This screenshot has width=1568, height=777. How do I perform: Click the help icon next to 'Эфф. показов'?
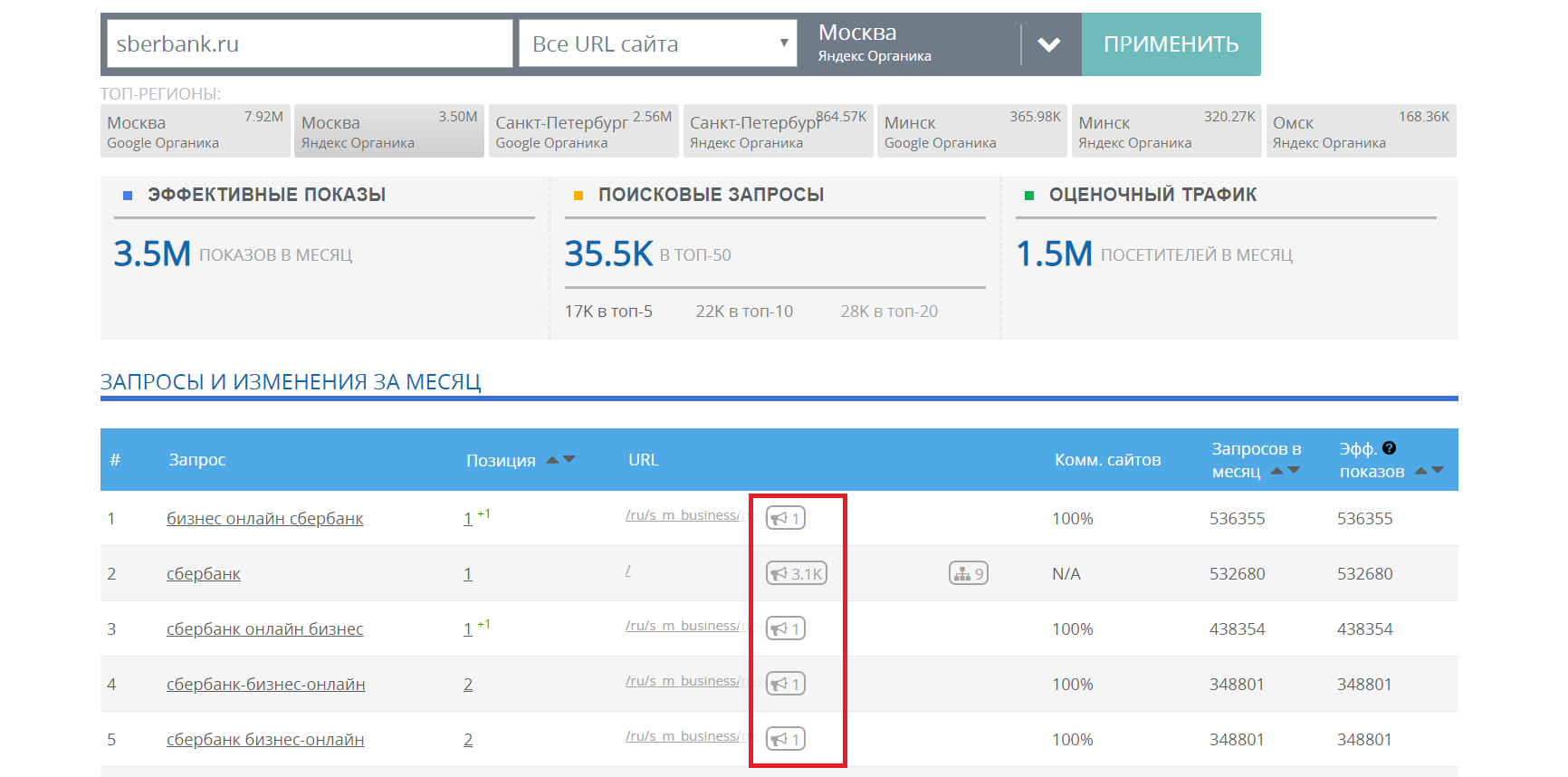[x=1390, y=448]
